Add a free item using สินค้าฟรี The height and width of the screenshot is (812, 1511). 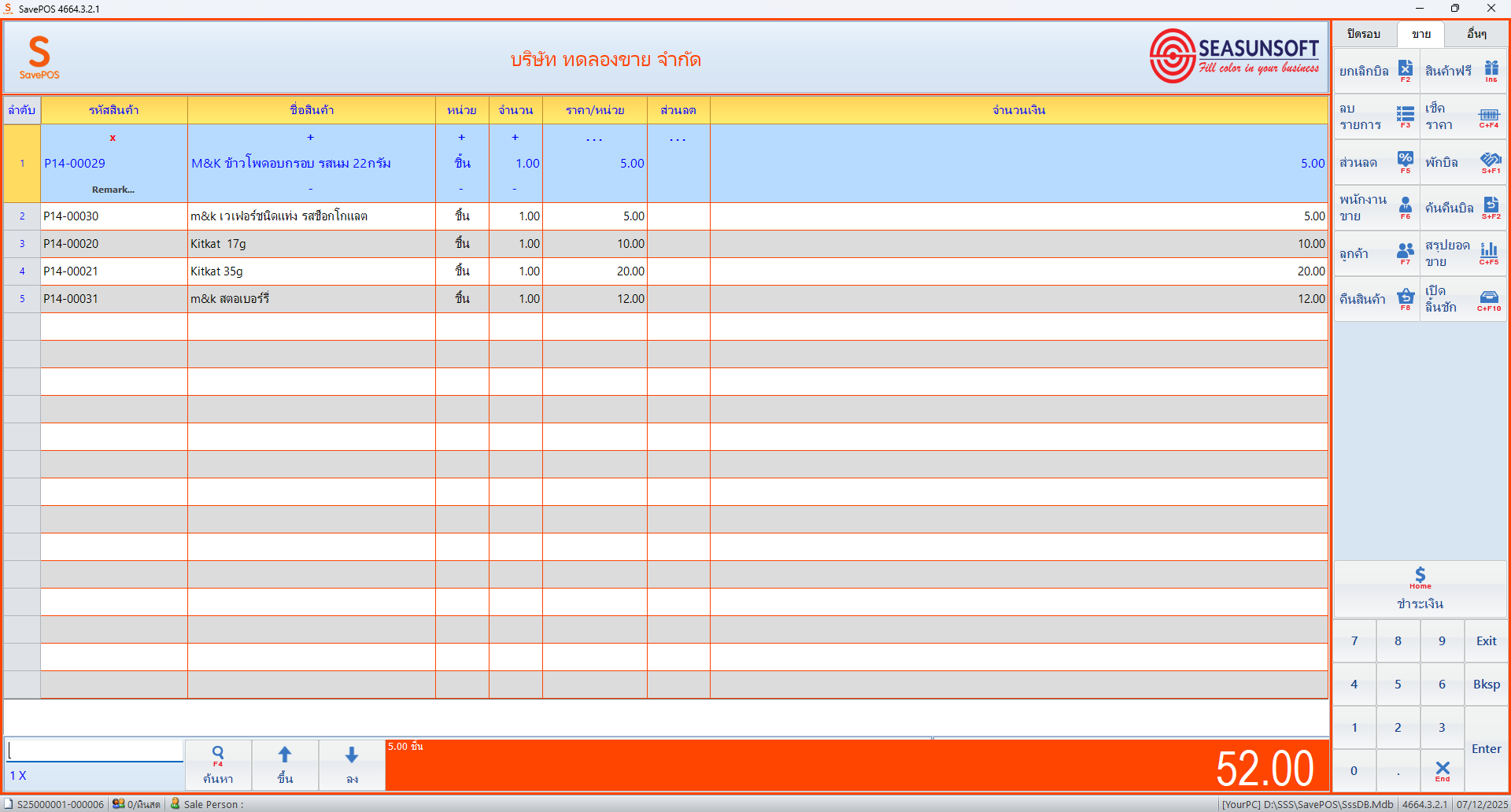tap(1464, 71)
